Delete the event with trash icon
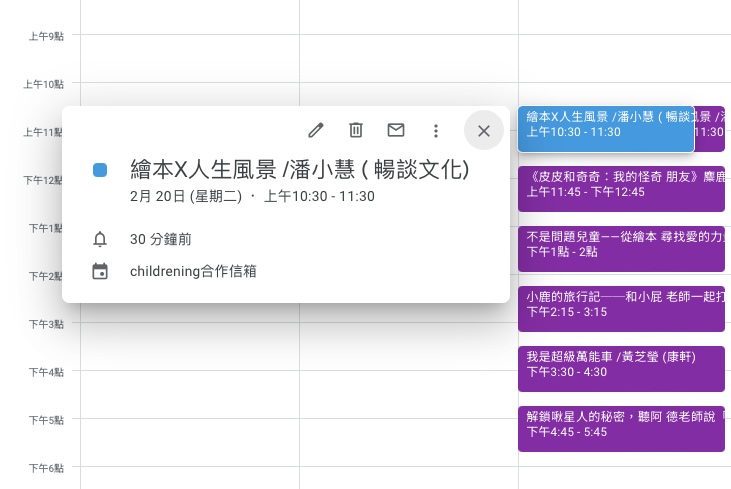The image size is (731, 489). coord(356,130)
